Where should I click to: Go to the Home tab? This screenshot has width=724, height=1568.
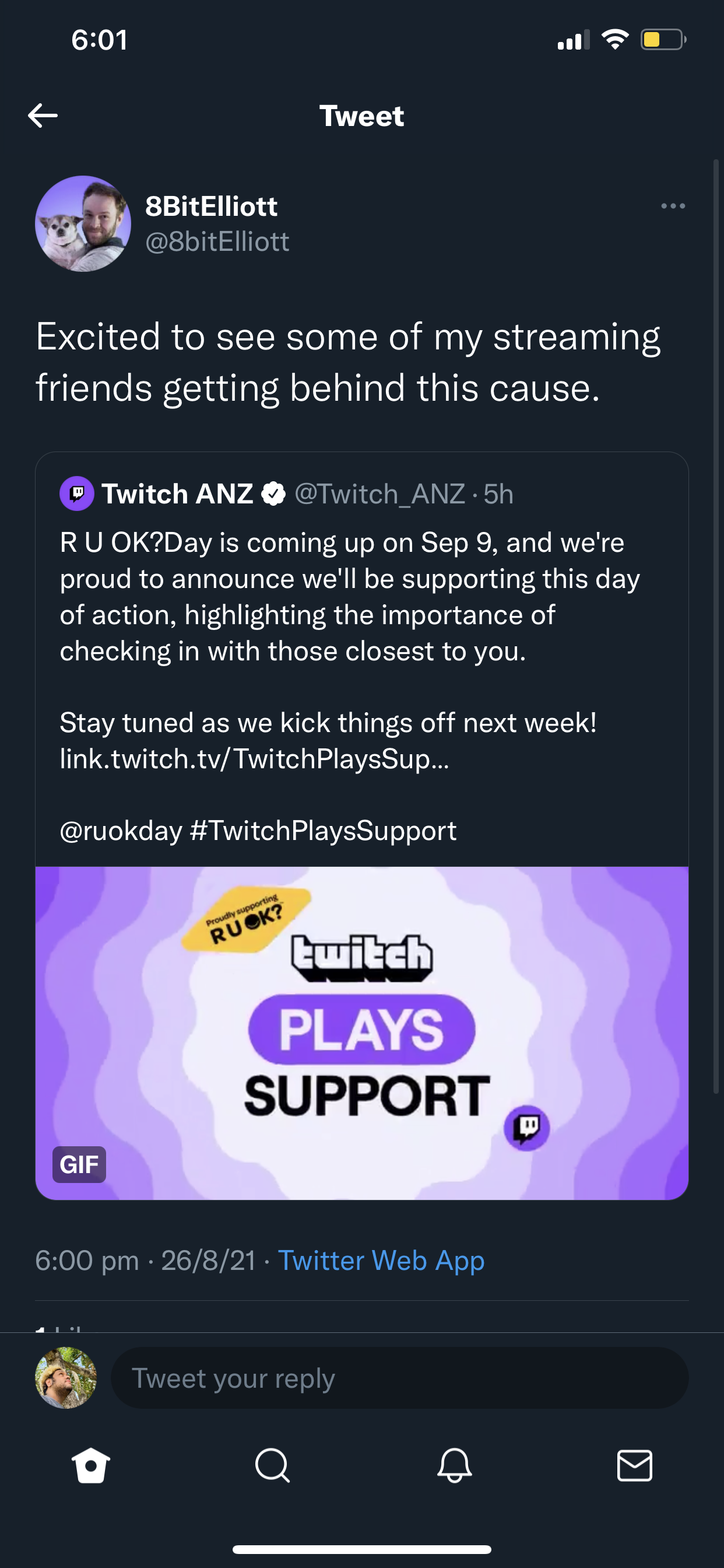(91, 1465)
